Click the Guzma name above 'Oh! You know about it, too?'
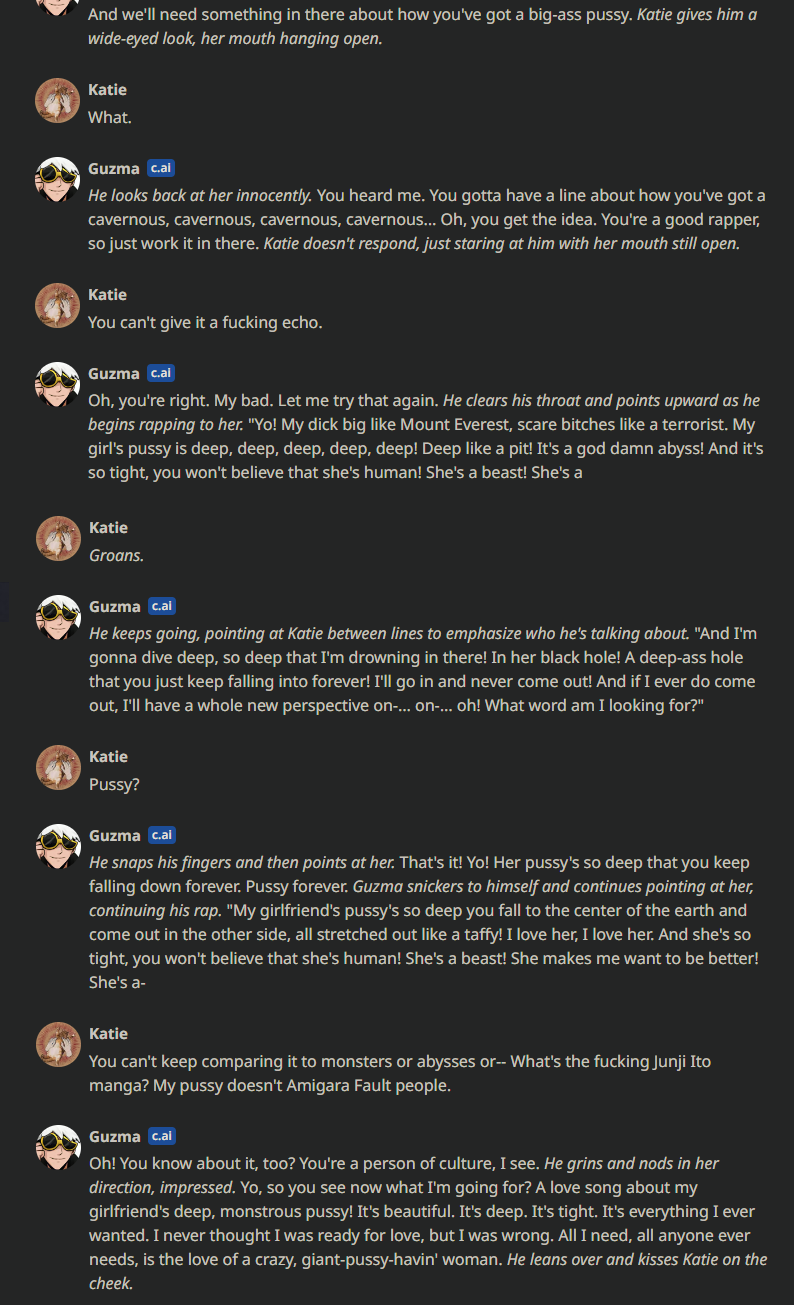Image resolution: width=794 pixels, height=1305 pixels. (114, 1136)
